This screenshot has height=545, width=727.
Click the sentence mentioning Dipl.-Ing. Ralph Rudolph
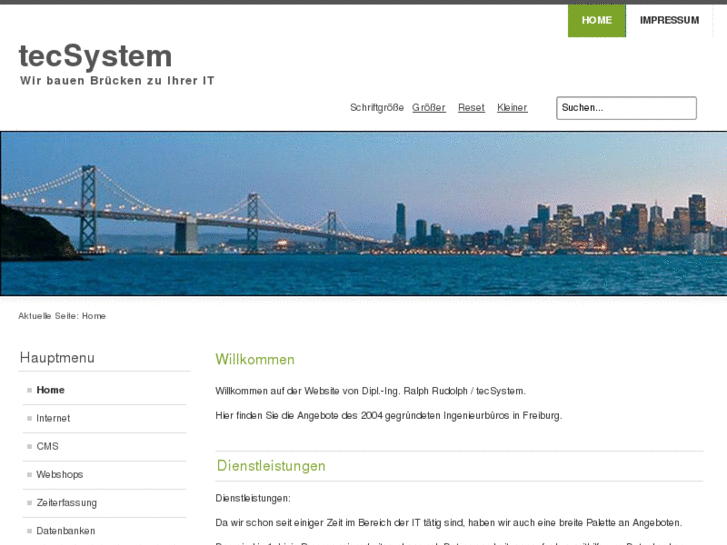[370, 391]
